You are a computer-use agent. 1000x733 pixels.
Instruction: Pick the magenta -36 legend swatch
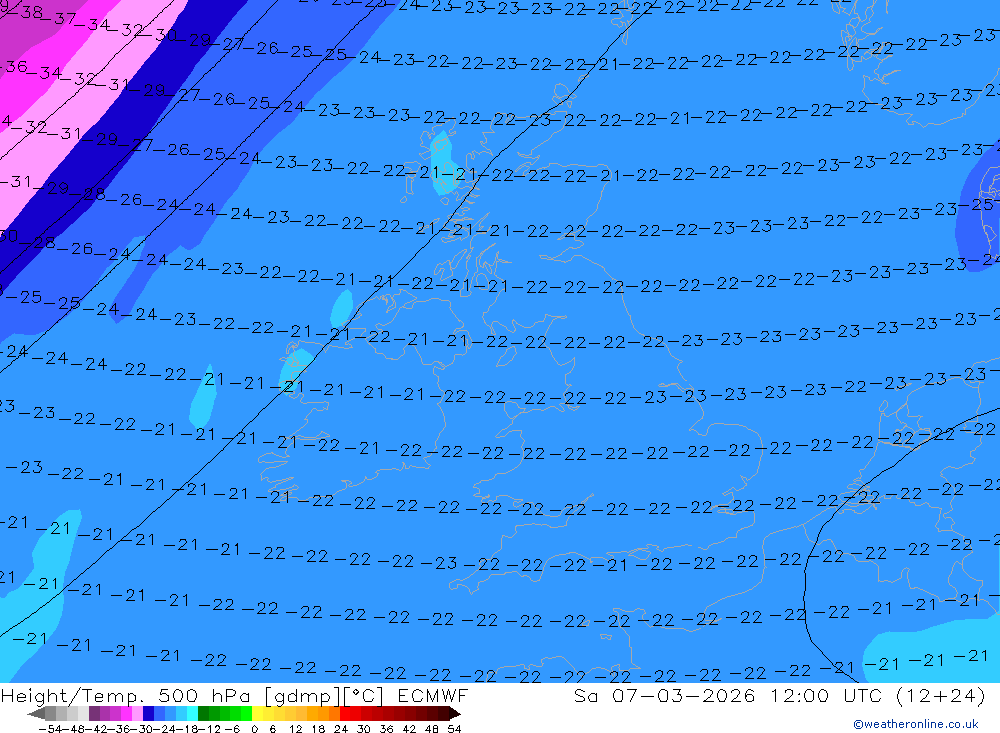click(126, 713)
